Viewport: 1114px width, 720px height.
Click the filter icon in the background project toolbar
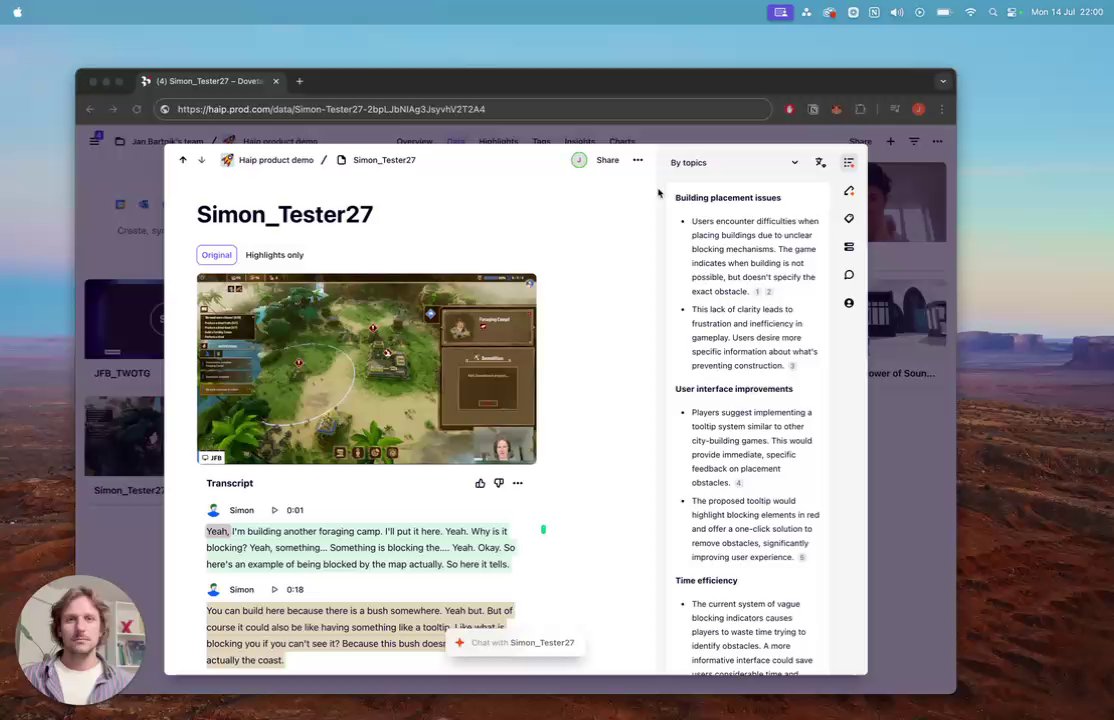click(914, 141)
